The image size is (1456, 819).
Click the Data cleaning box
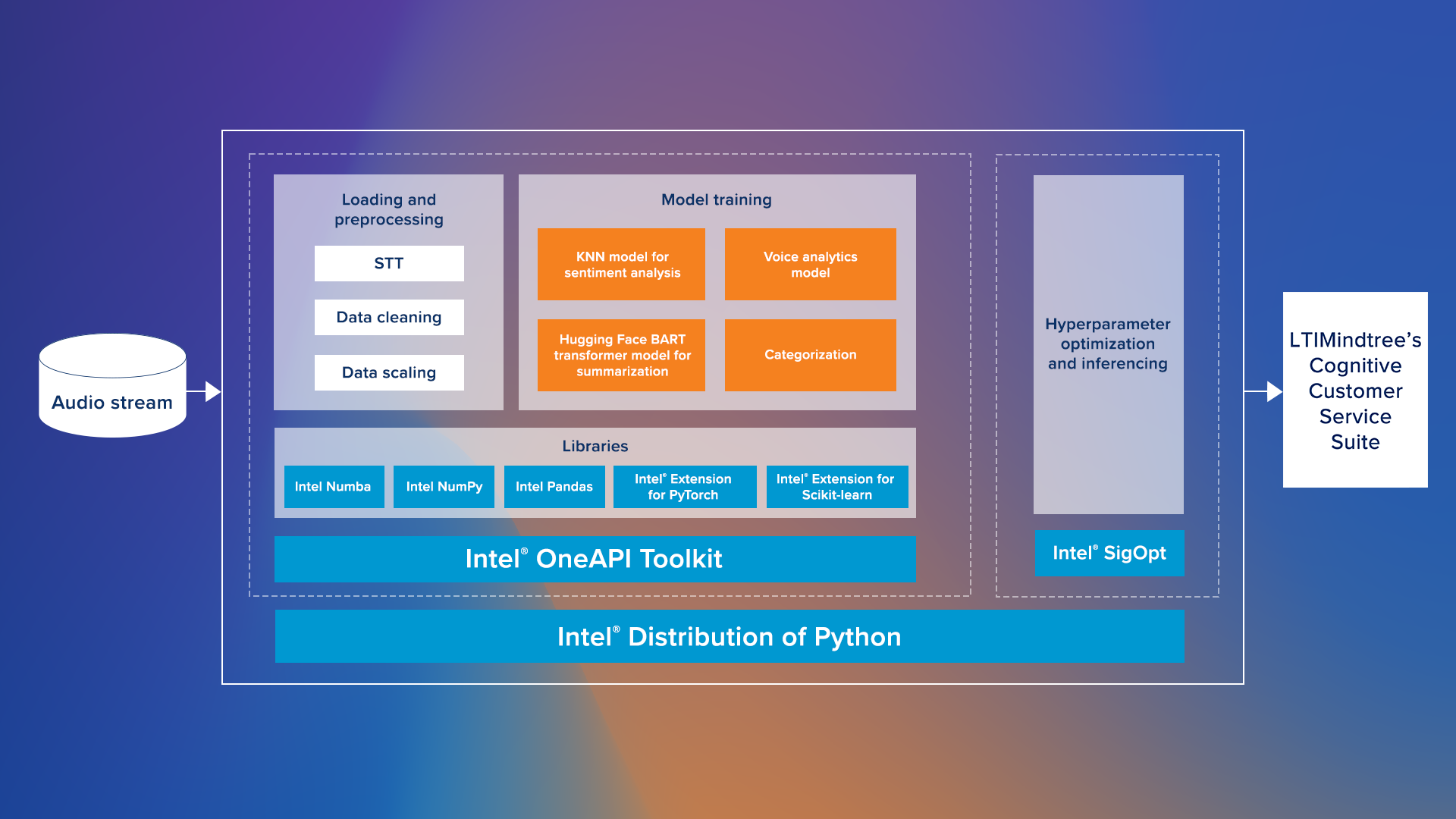click(389, 317)
